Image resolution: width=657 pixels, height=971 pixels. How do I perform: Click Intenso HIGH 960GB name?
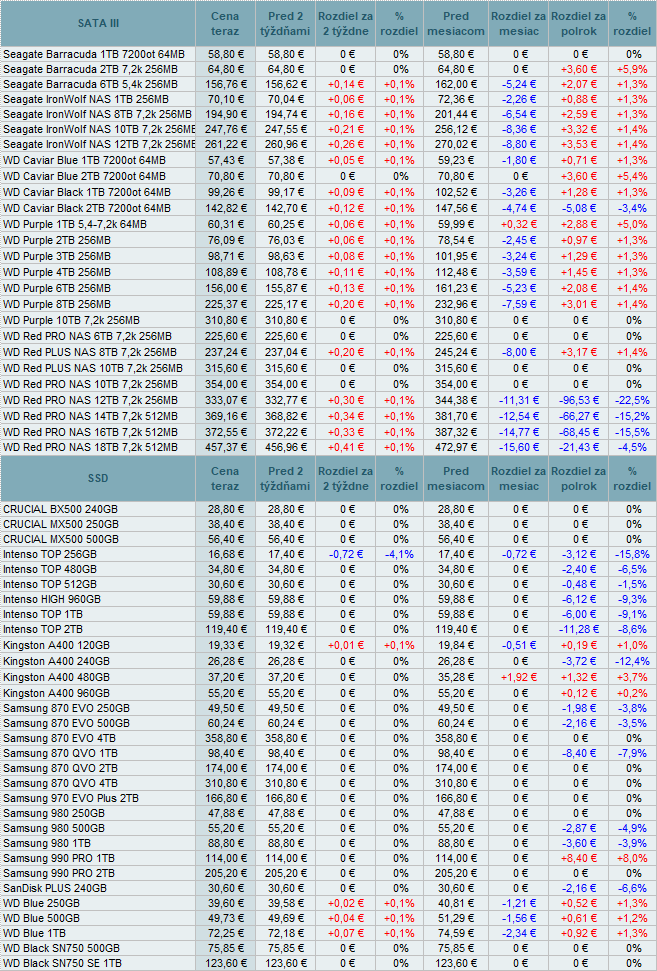(x=52, y=599)
